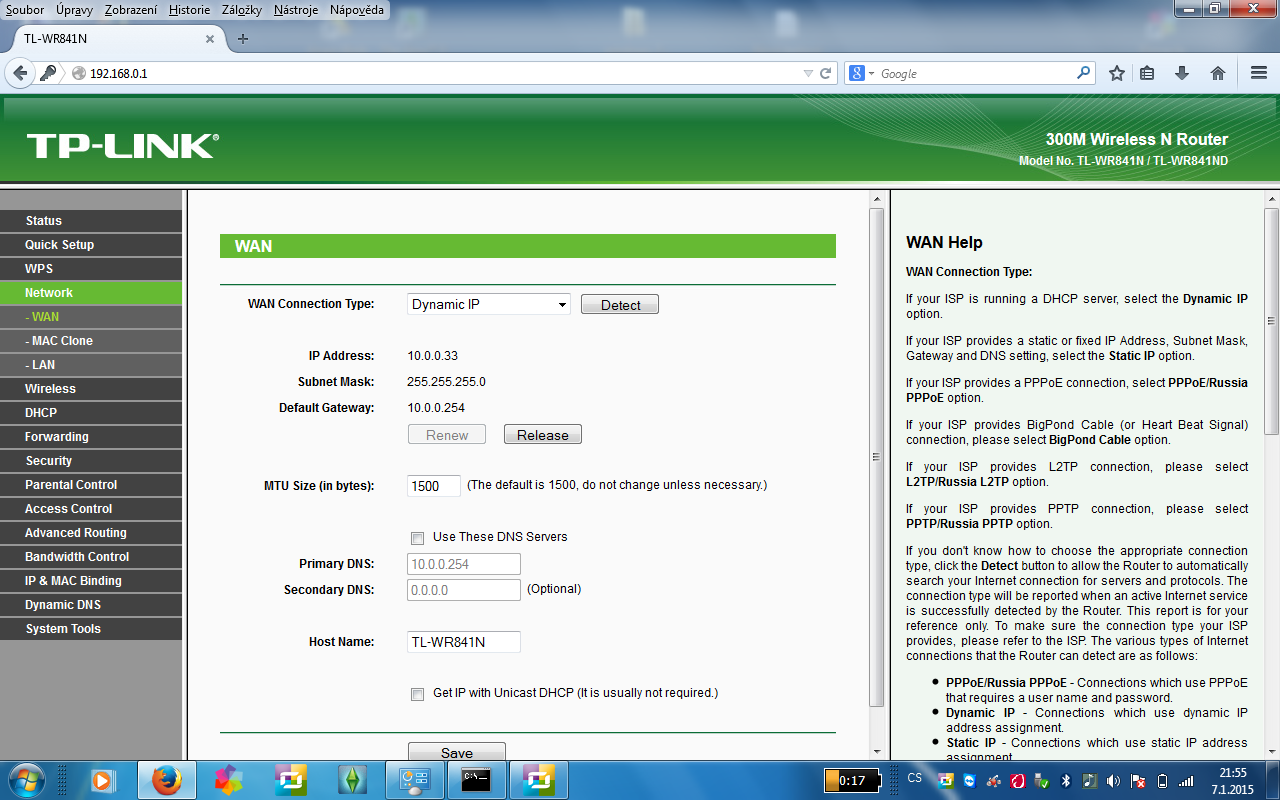Click the CS language indicator
The image size is (1280, 800).
point(915,779)
